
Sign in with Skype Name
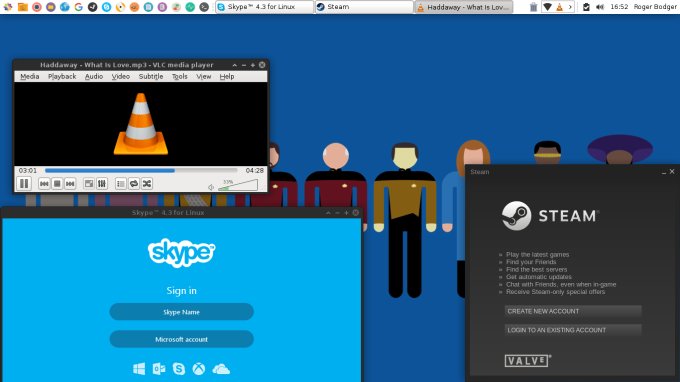[x=181, y=312]
